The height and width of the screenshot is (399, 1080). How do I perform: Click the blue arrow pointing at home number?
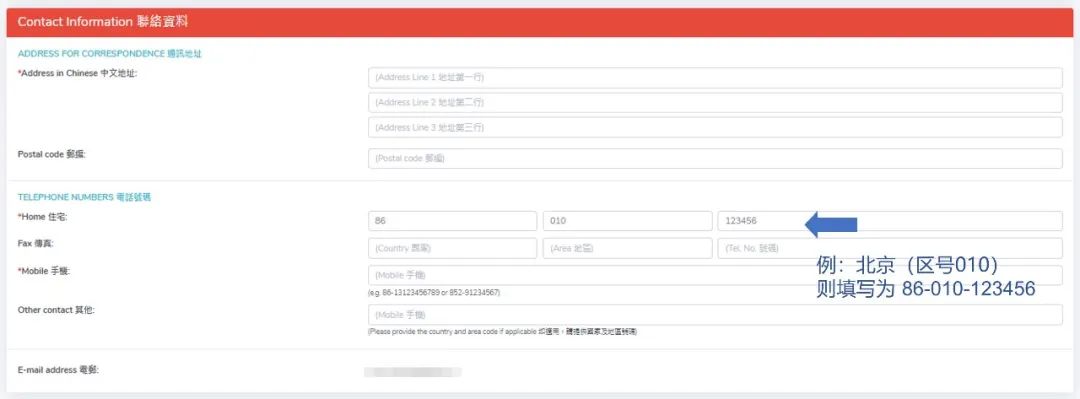pos(831,224)
